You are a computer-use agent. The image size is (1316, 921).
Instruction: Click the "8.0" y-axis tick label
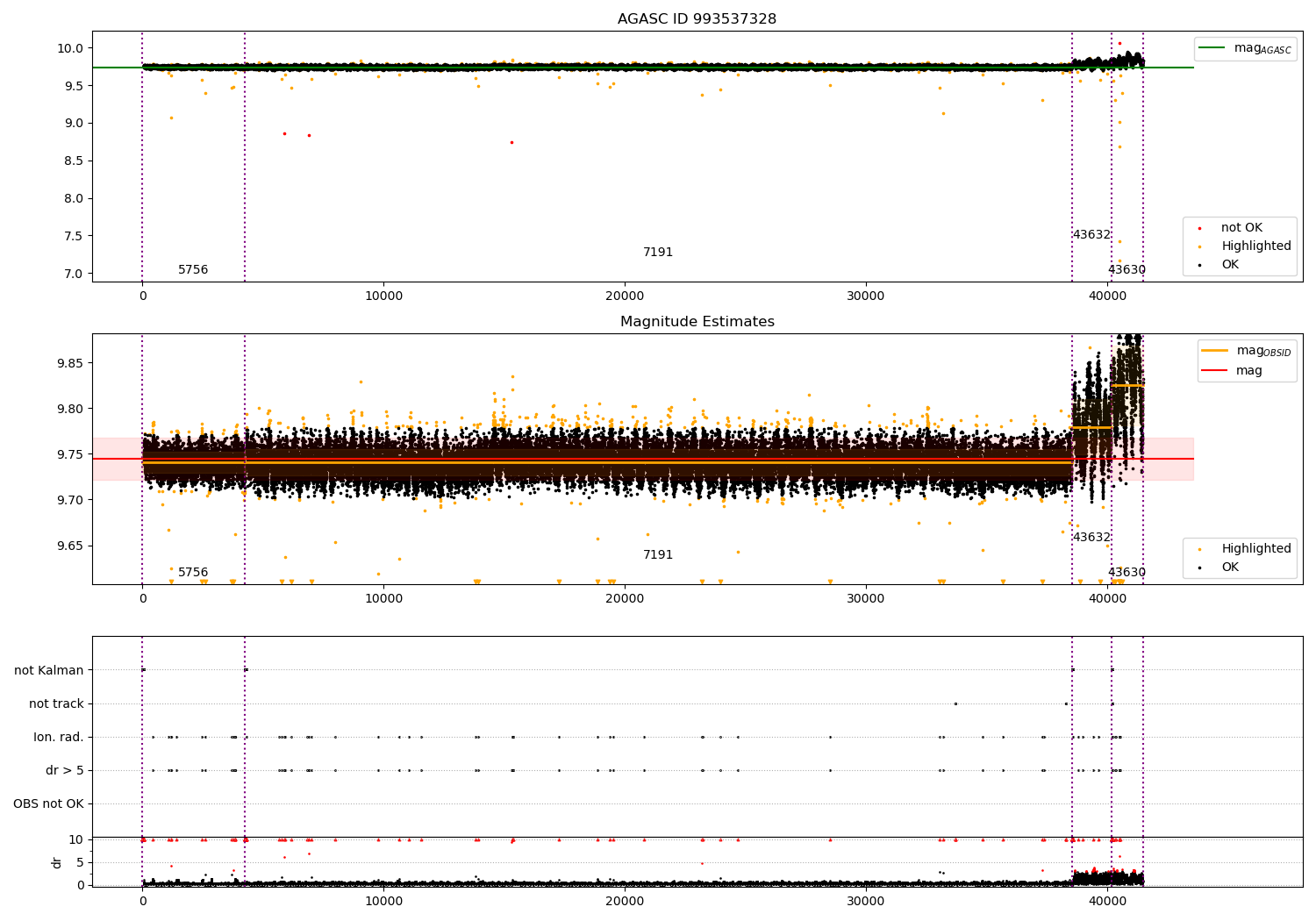[75, 198]
